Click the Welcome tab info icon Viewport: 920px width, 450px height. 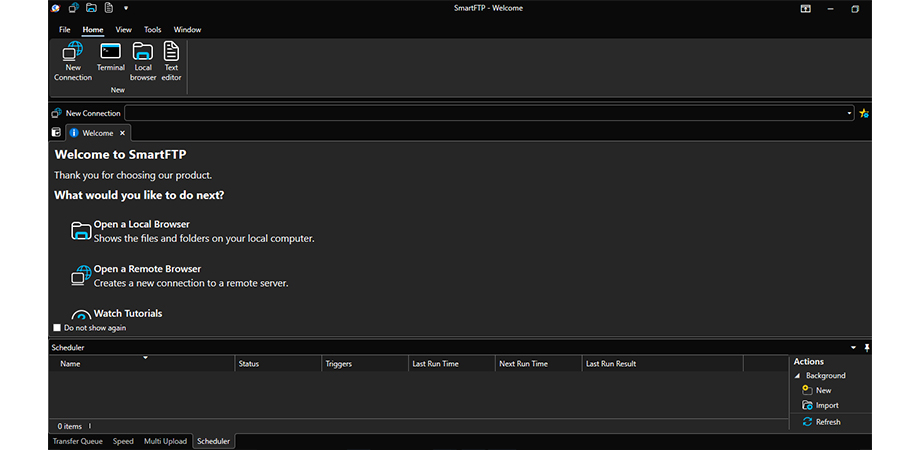(74, 133)
